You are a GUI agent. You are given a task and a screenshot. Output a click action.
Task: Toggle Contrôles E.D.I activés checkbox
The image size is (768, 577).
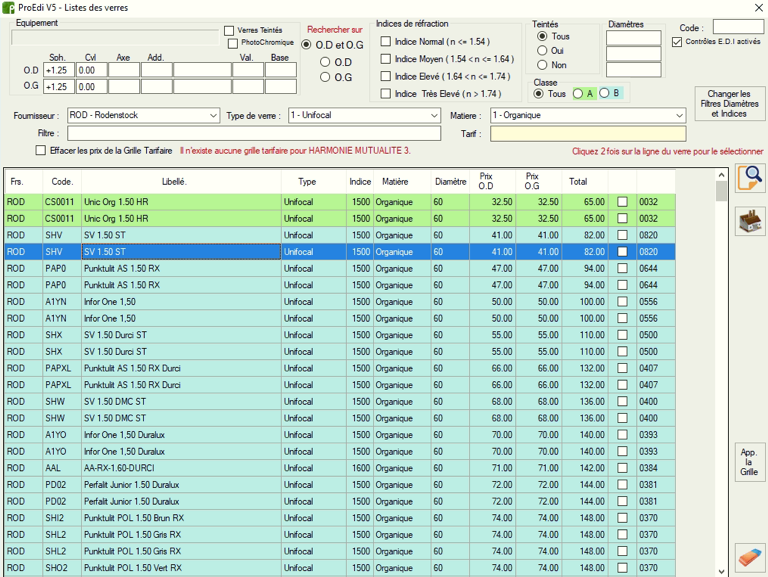[x=677, y=42]
